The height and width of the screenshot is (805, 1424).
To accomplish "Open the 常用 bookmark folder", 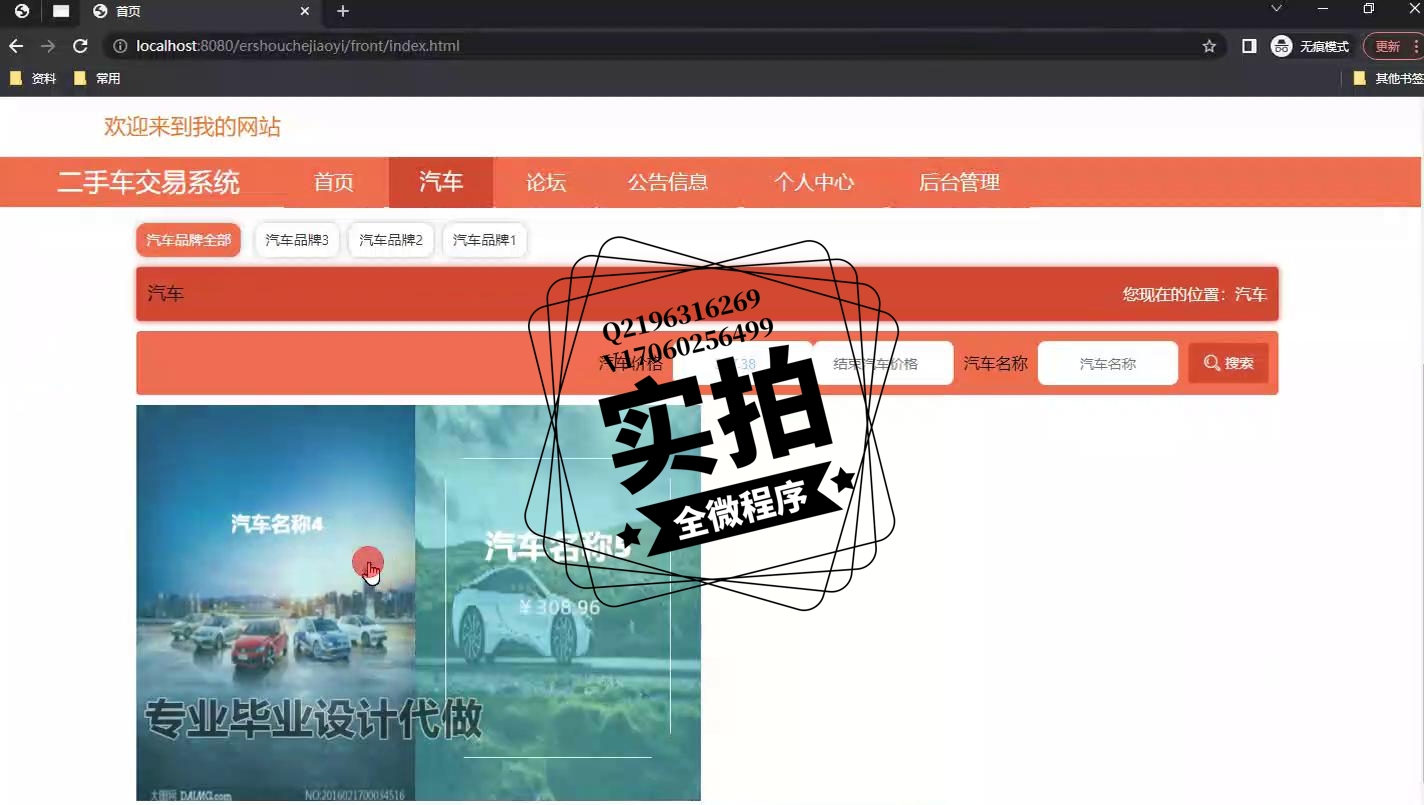I will pyautogui.click(x=97, y=78).
